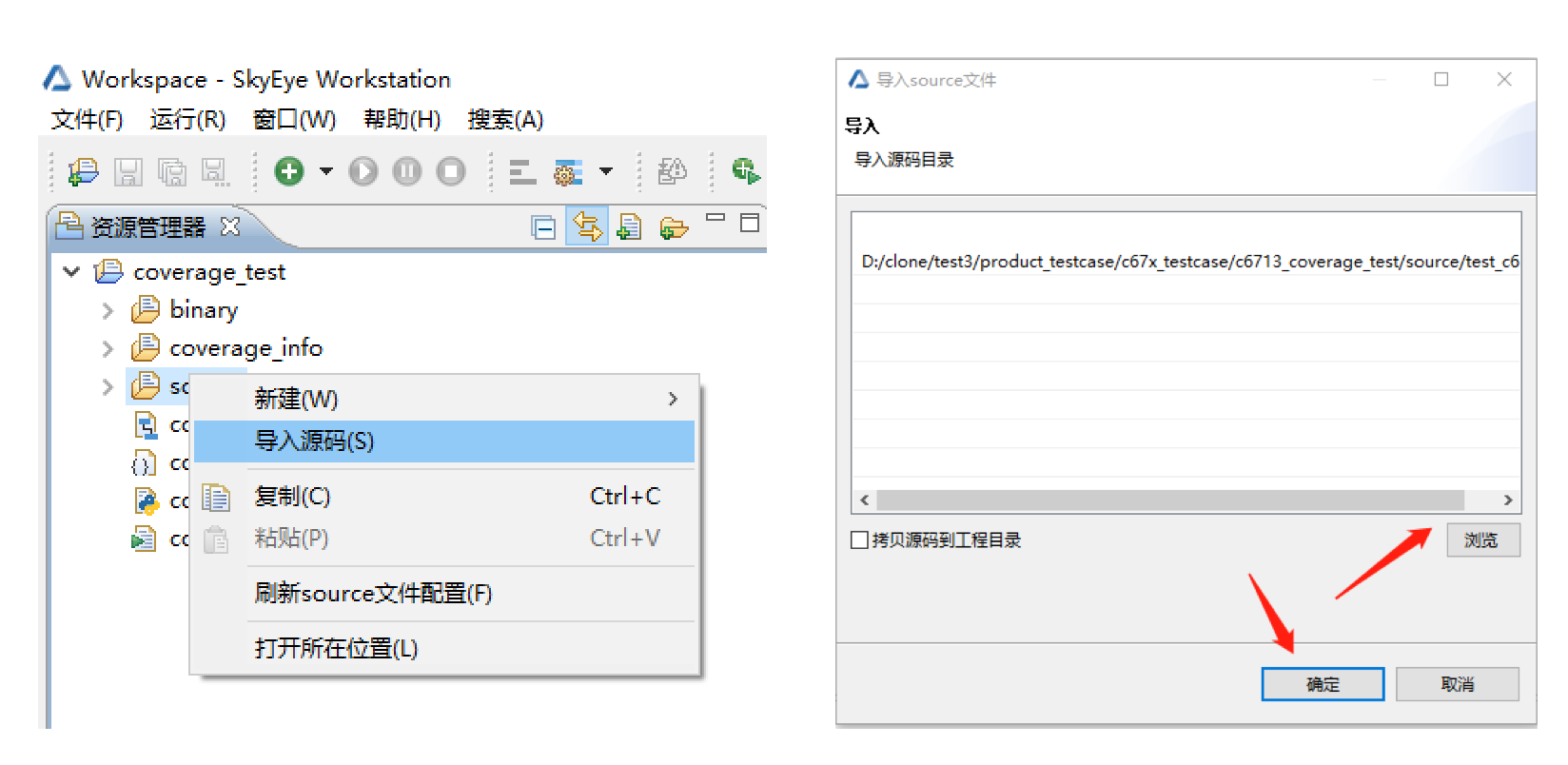The image size is (1568, 765).
Task: Collapse the coverage_test project node
Action: point(71,272)
